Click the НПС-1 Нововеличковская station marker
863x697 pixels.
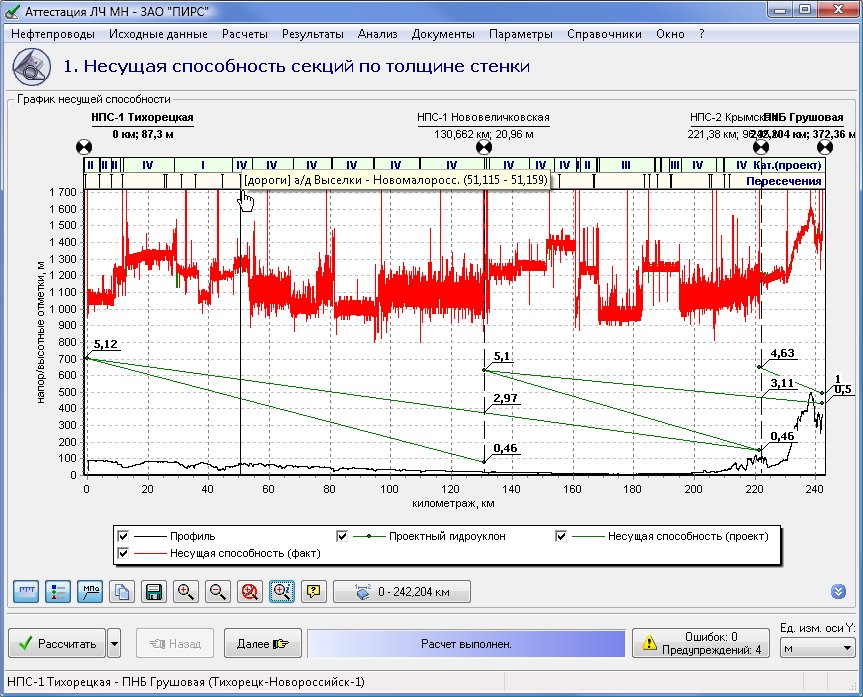483,147
